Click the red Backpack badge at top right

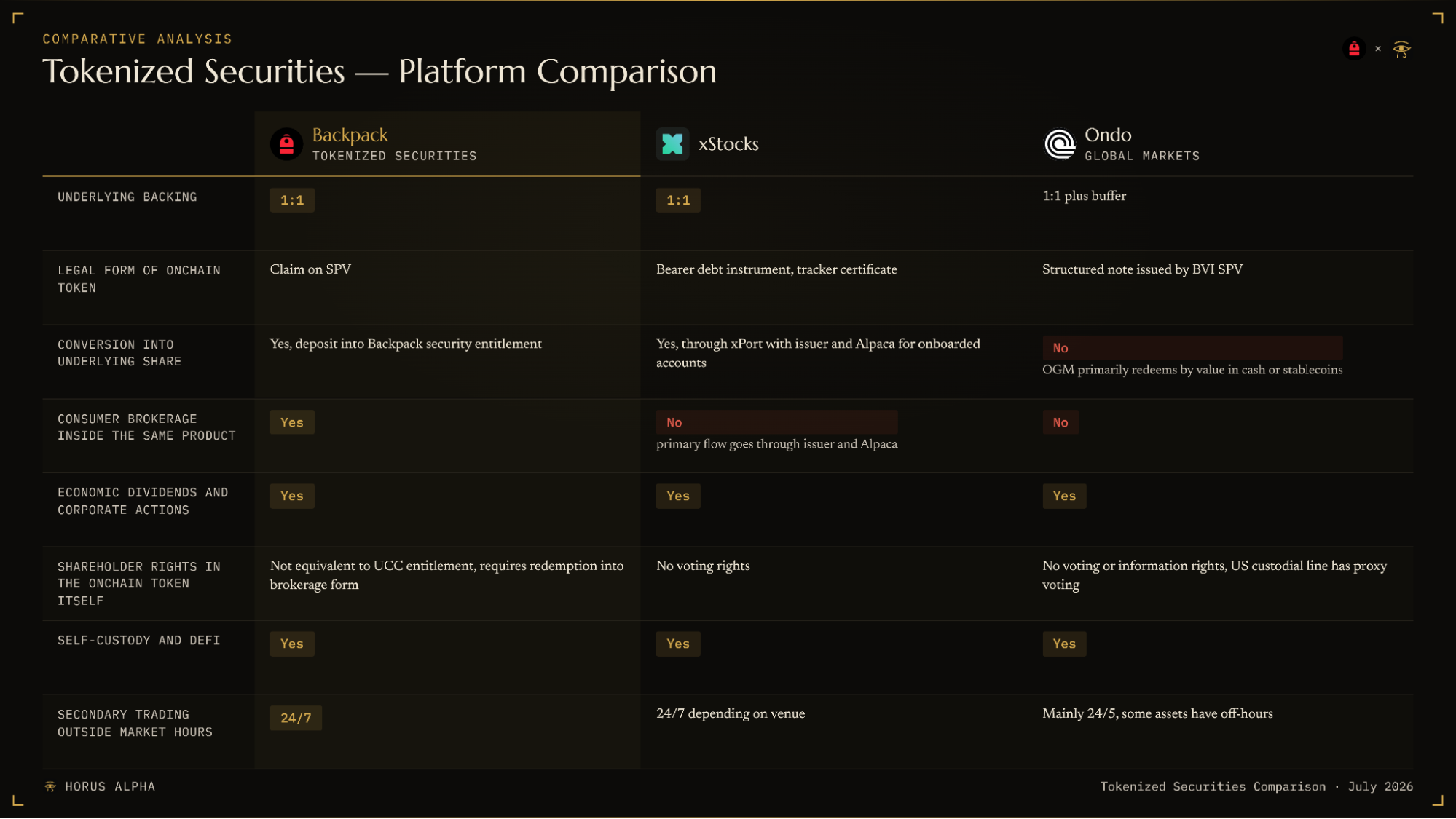(x=1354, y=49)
